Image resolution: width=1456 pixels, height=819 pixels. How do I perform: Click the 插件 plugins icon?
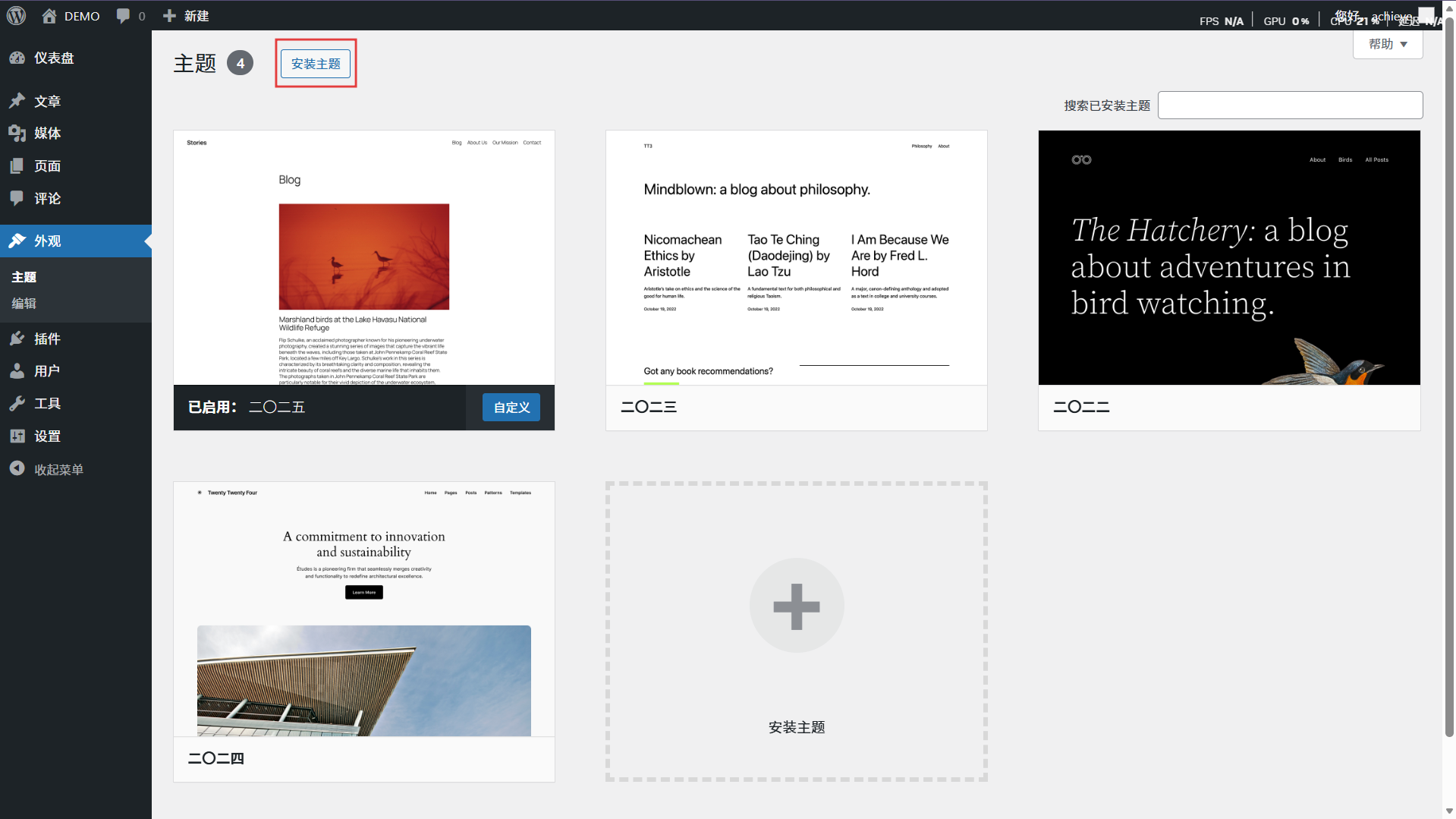(17, 339)
